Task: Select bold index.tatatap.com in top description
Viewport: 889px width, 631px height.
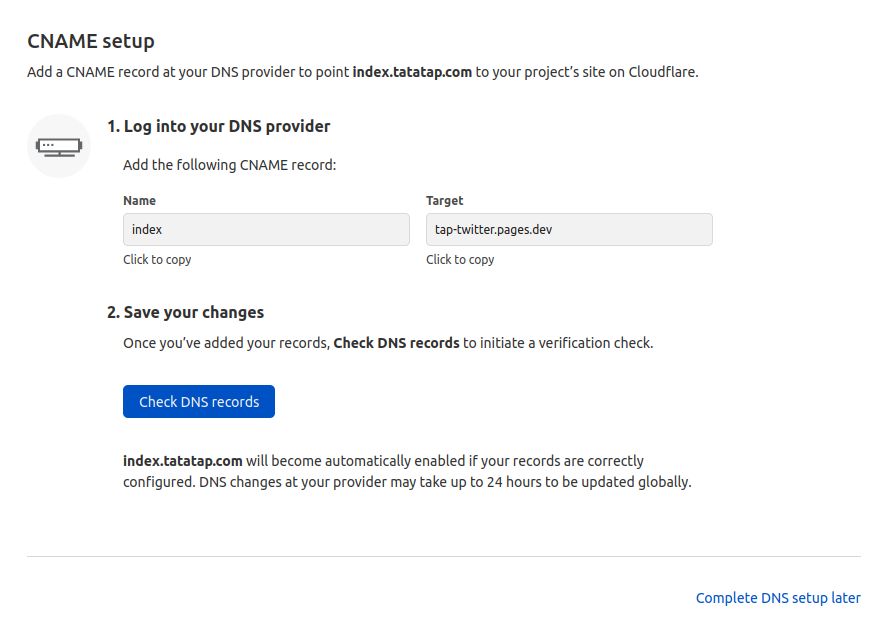Action: [x=412, y=72]
